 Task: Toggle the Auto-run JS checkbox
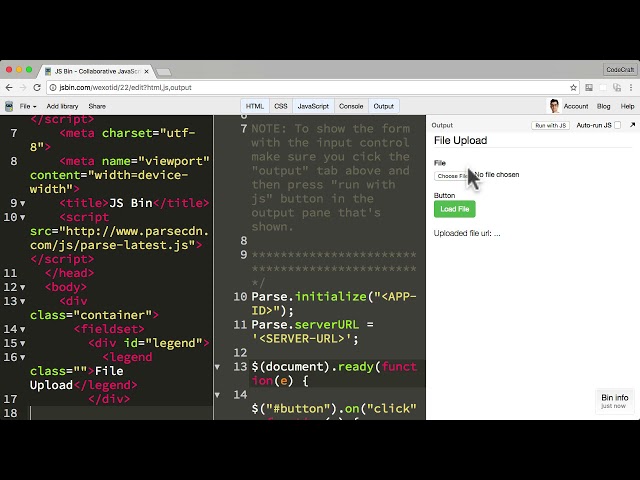[618, 125]
